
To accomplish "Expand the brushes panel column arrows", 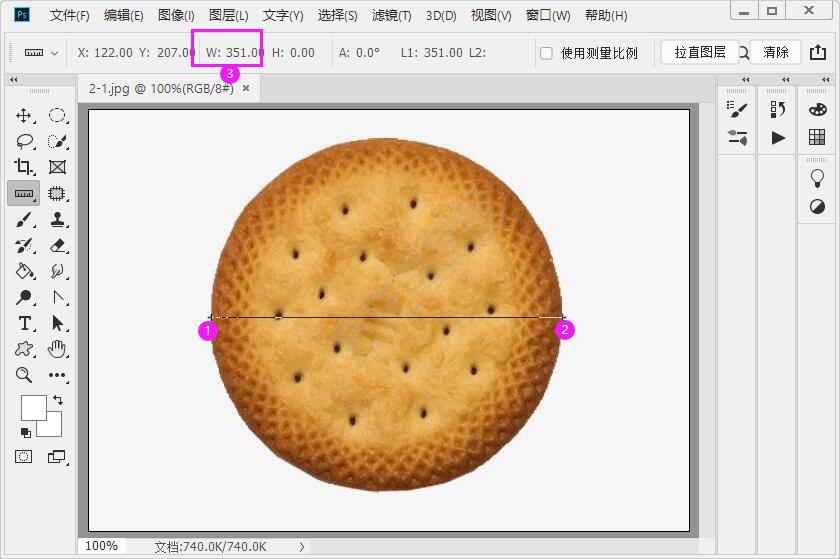I will [746, 79].
